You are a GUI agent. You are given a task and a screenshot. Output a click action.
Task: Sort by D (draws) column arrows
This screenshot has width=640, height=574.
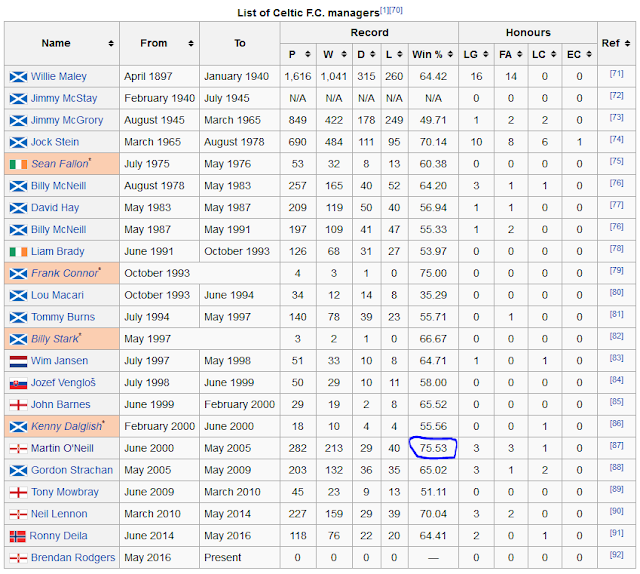[373, 54]
